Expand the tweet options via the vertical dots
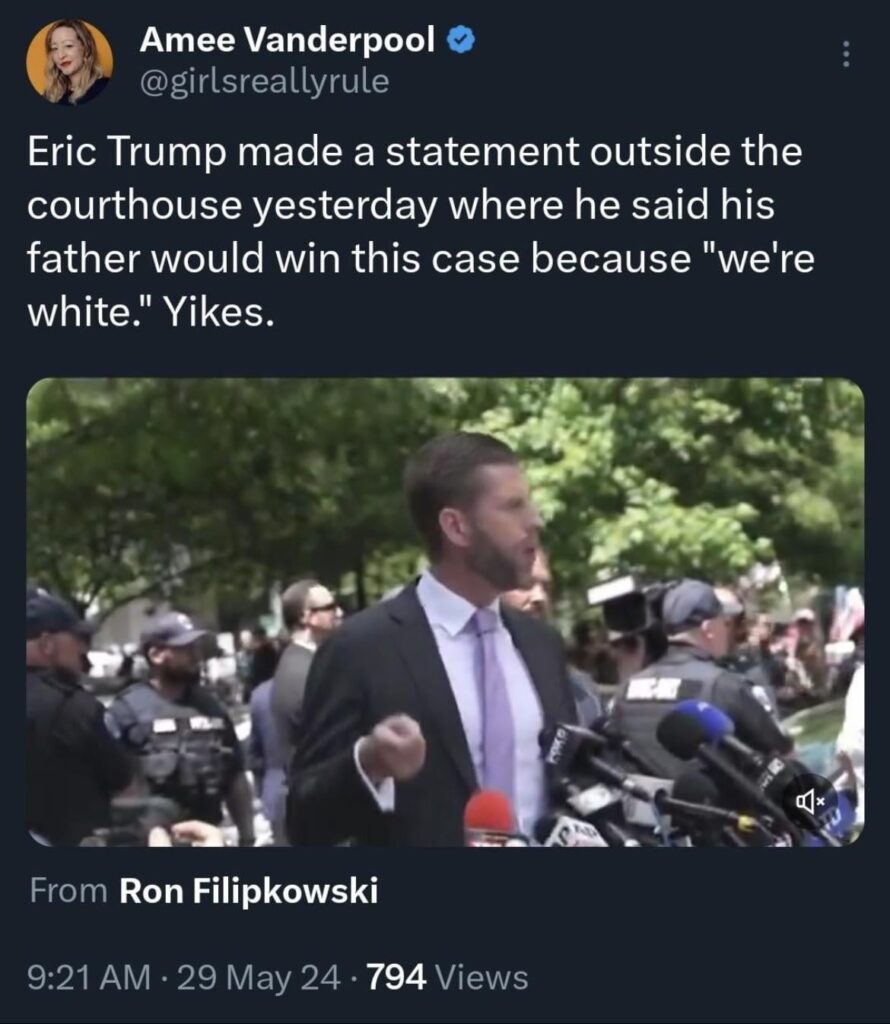Image resolution: width=890 pixels, height=1024 pixels. [x=845, y=55]
